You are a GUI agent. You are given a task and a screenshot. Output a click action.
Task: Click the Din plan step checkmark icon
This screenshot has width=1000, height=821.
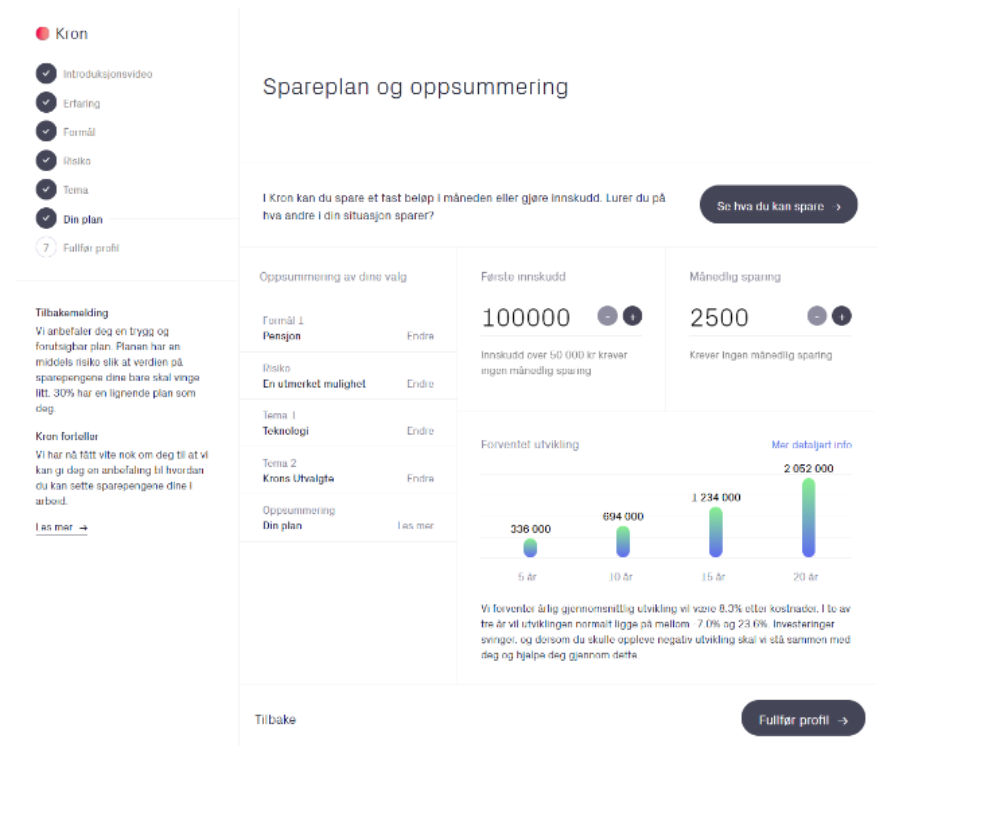pos(46,218)
